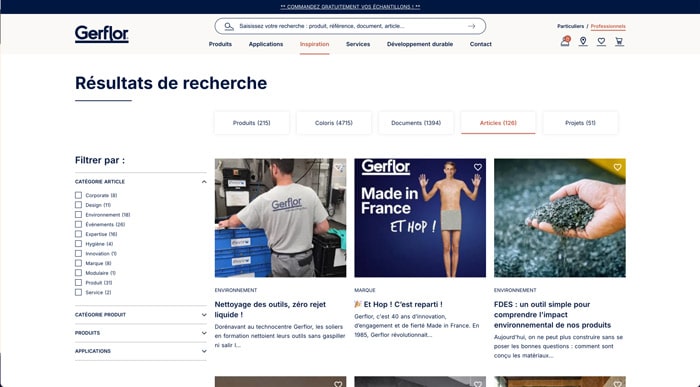Open the Produits navigation menu
The image size is (700, 387).
[220, 44]
